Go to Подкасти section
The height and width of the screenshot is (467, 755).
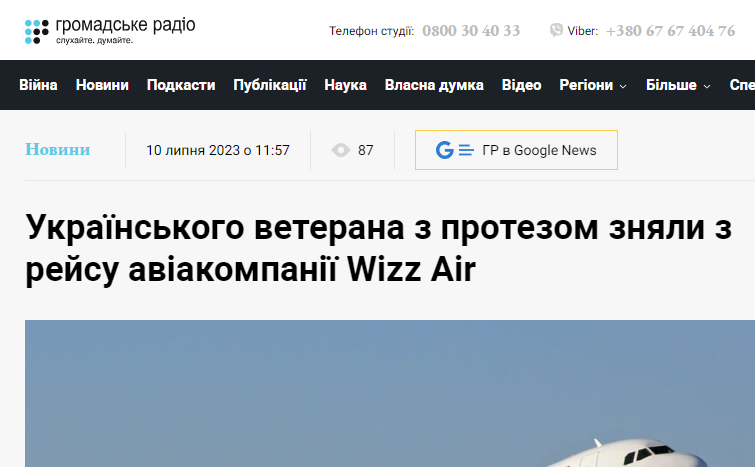(x=181, y=85)
